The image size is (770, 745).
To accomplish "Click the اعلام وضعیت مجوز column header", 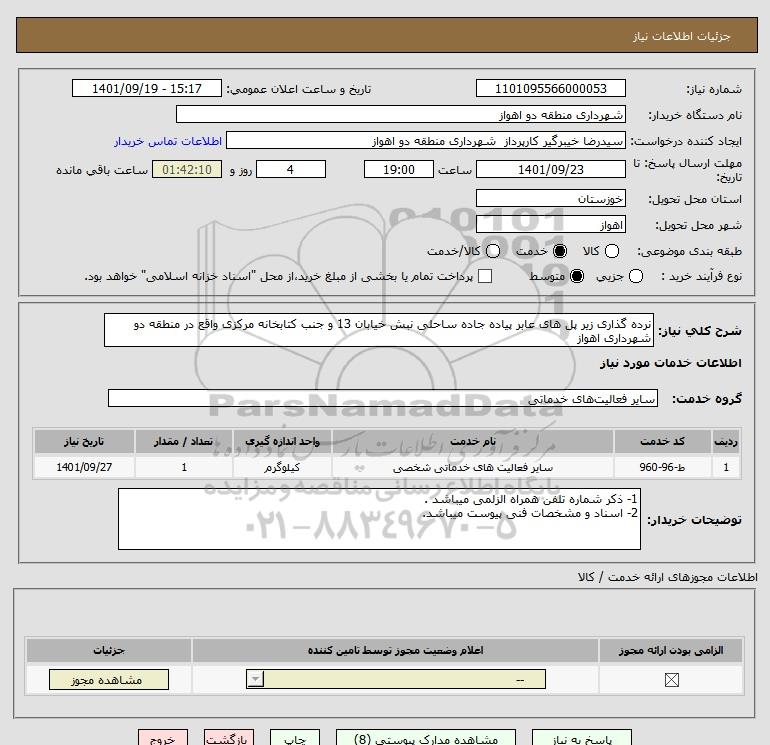I will point(395,650).
